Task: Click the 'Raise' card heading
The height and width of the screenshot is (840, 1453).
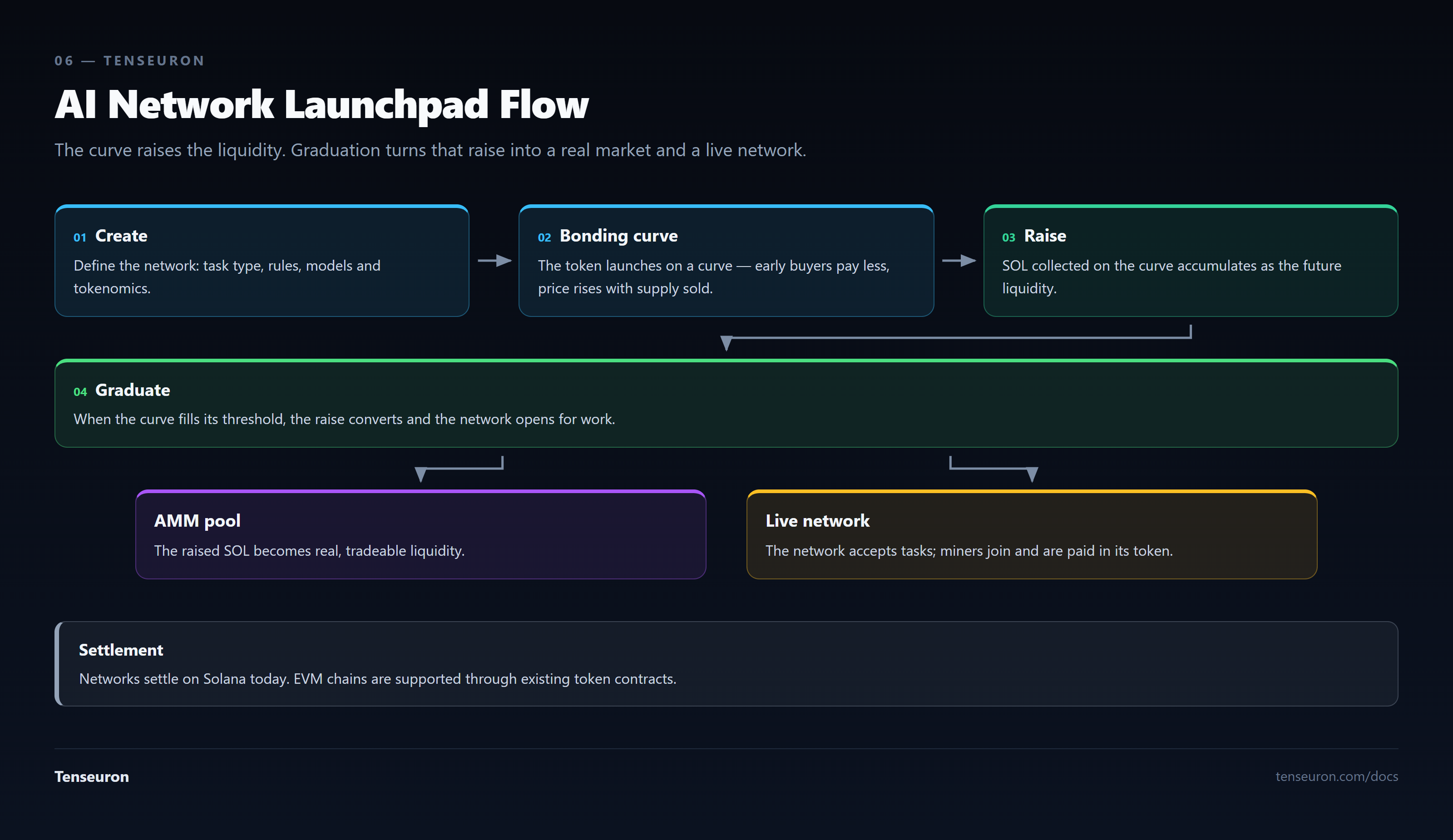Action: click(1045, 236)
